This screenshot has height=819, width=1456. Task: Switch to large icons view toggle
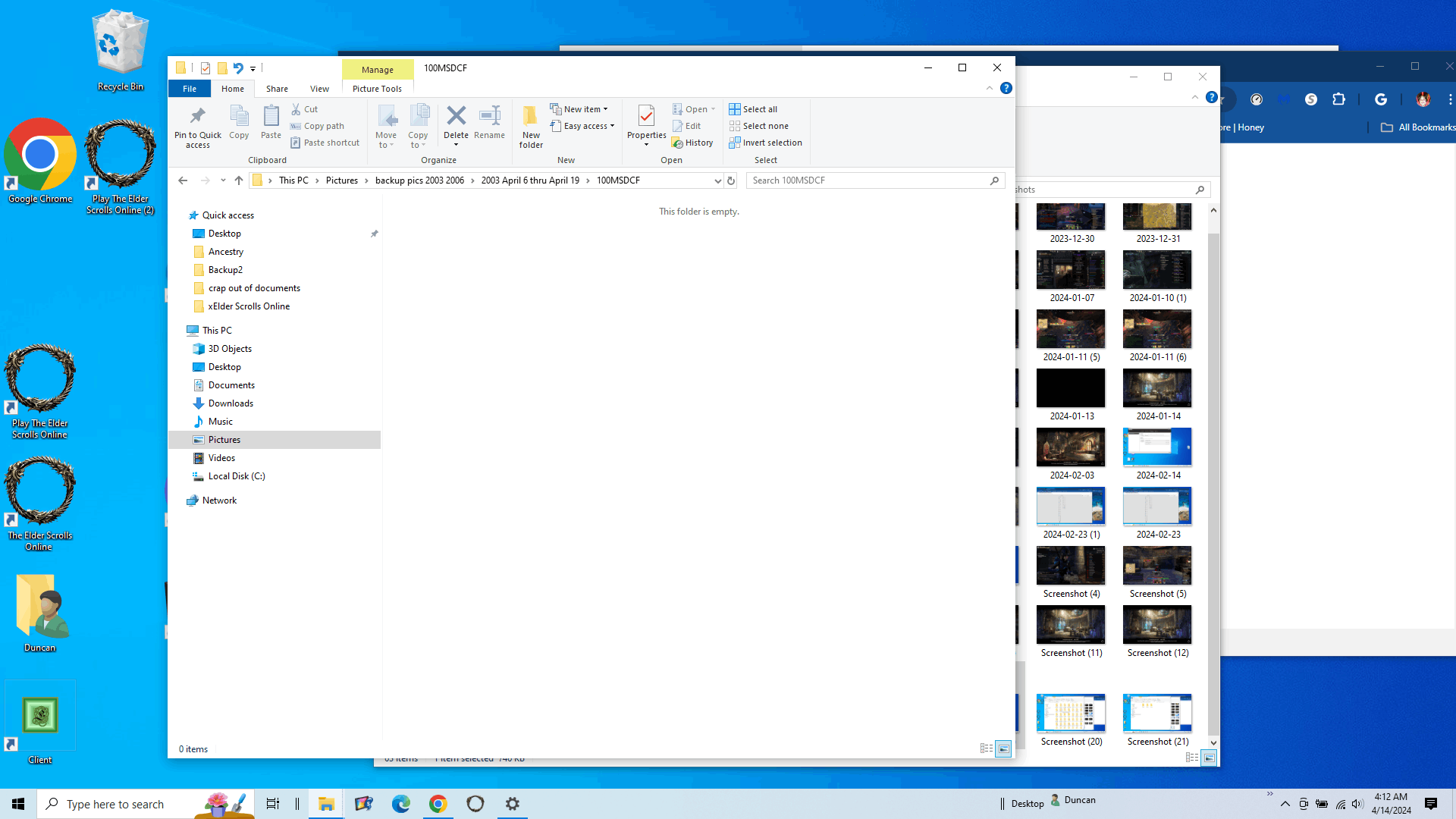(x=1003, y=748)
